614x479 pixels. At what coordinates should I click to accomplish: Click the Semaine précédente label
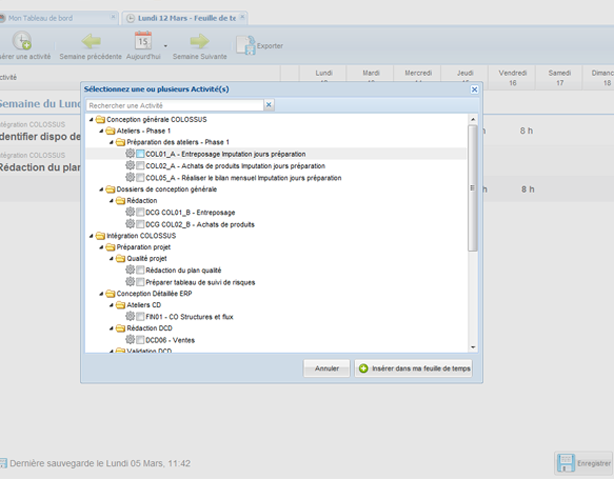point(90,56)
